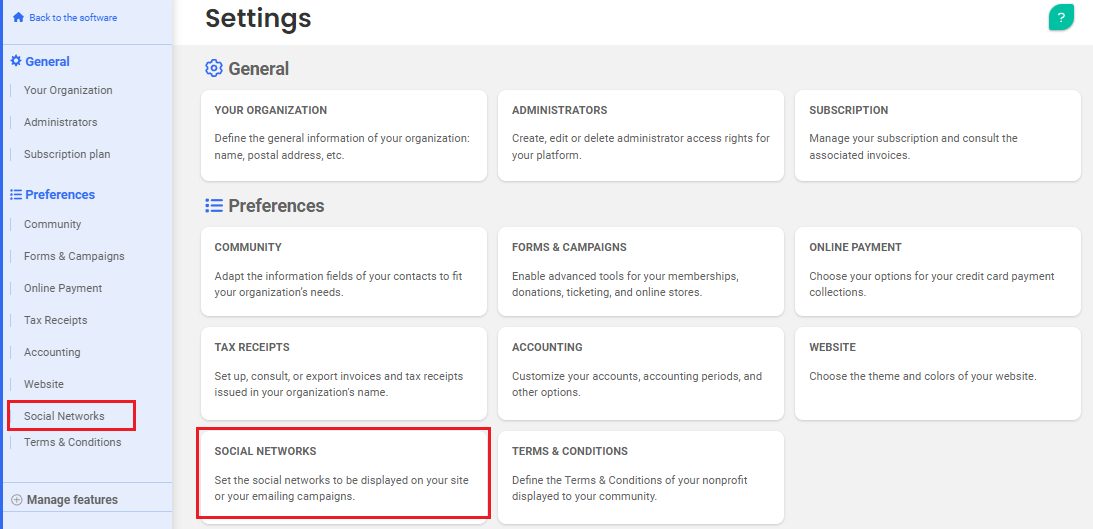This screenshot has height=529, width=1093.
Task: Expand Manage features in the sidebar
Action: (x=66, y=500)
